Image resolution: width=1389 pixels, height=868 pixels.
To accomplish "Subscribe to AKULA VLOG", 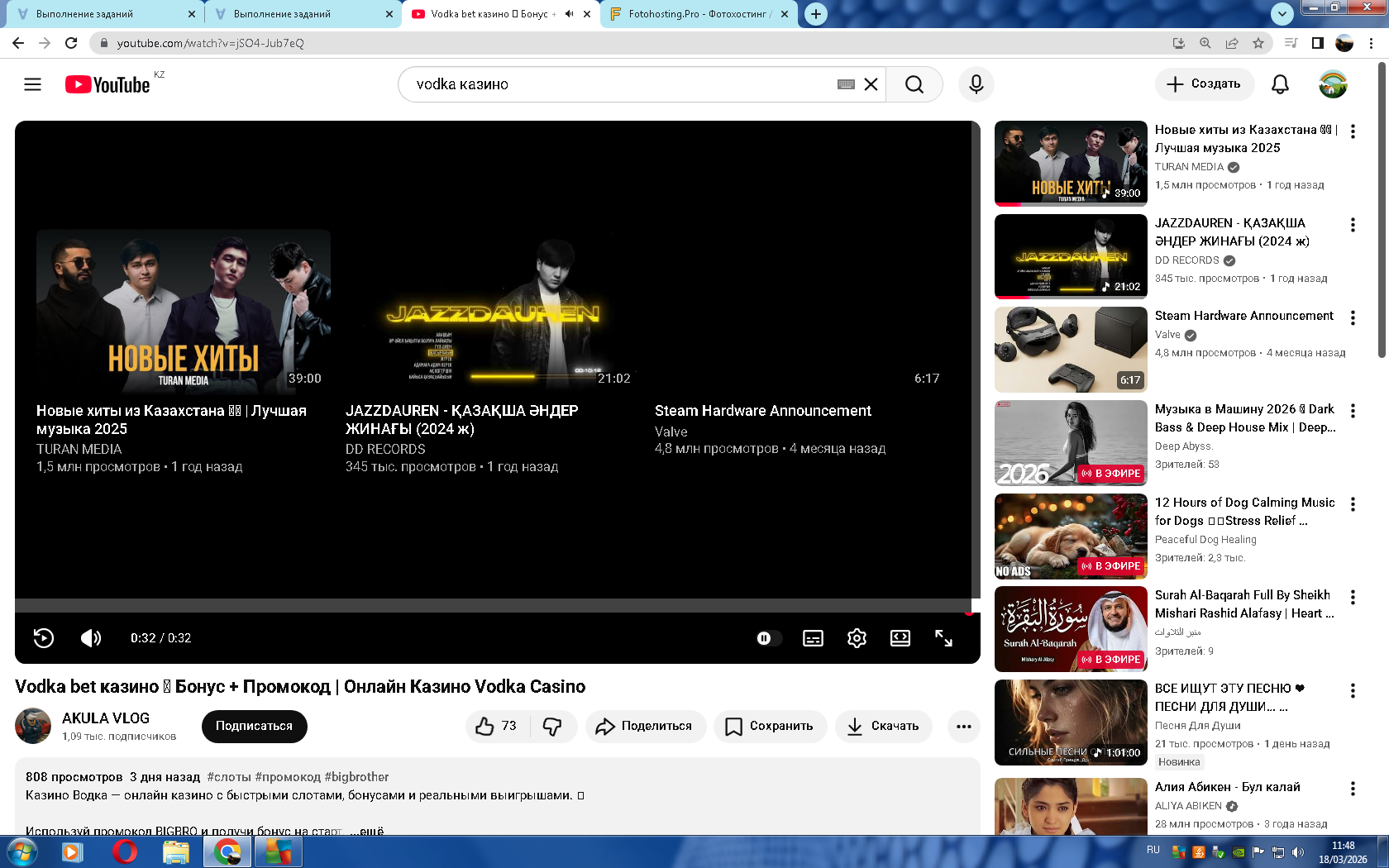I will [x=254, y=726].
